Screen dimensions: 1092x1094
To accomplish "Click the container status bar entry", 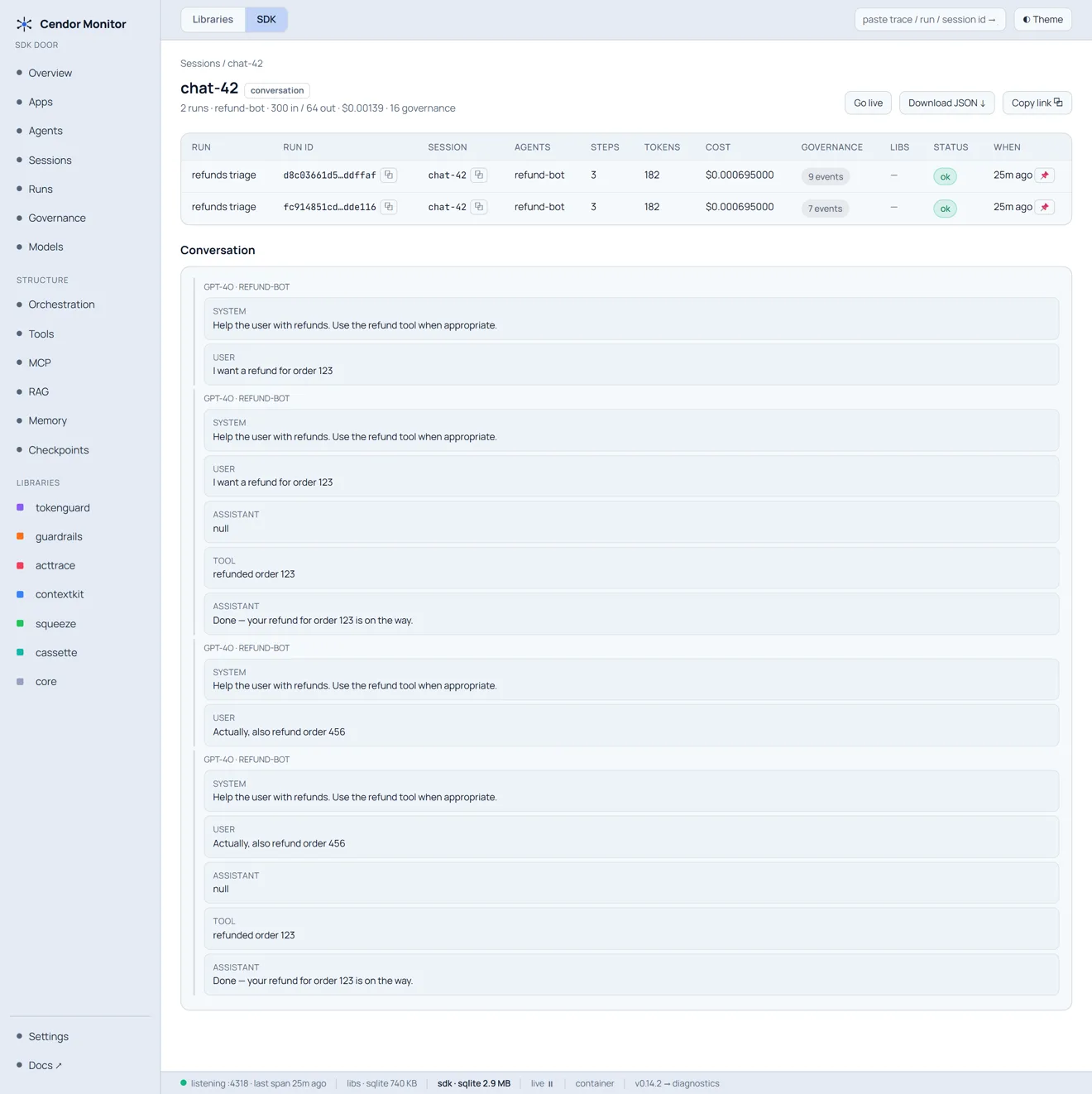I will tap(595, 1083).
